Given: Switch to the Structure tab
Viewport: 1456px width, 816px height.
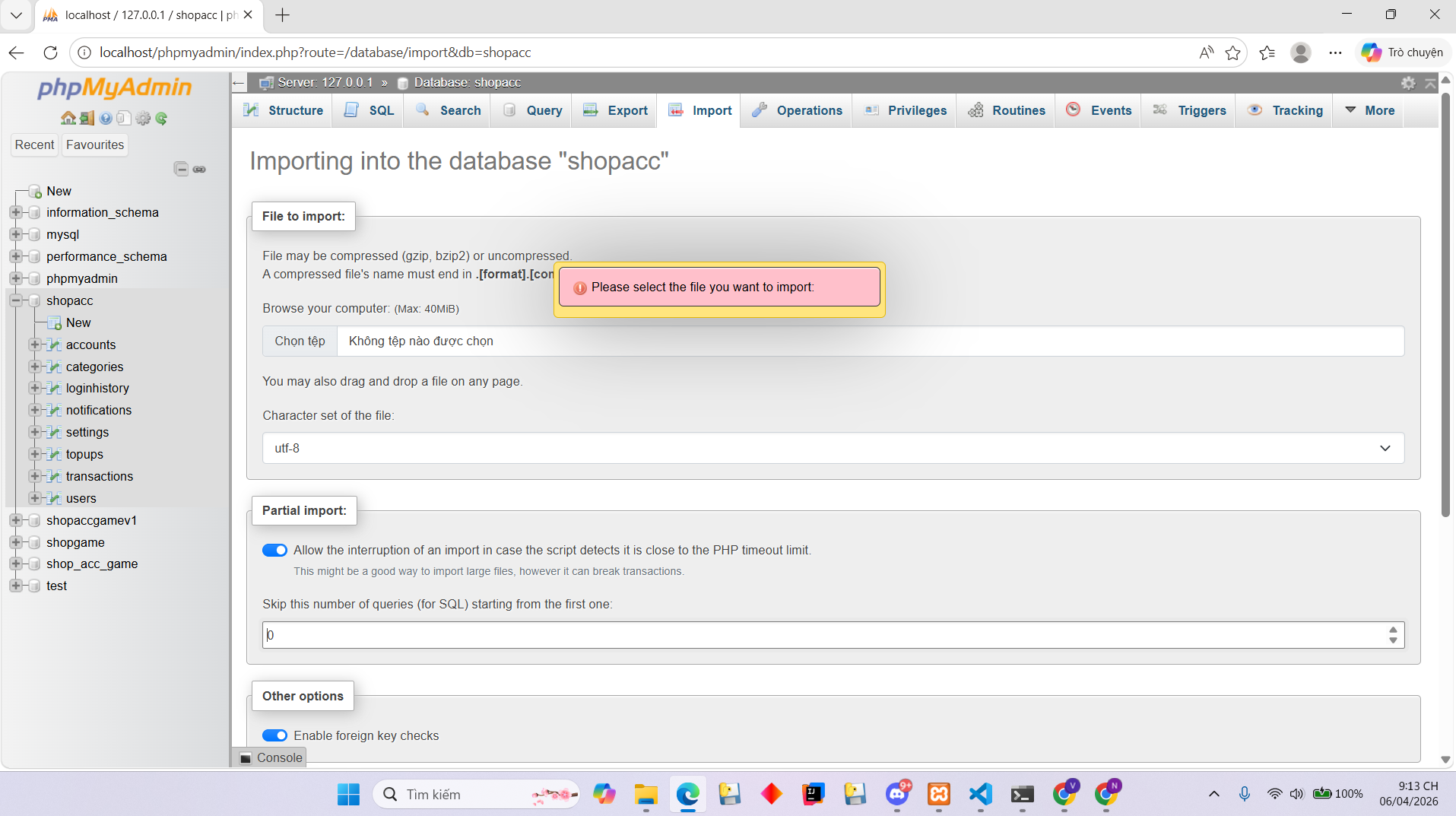Looking at the screenshot, I should coord(284,110).
